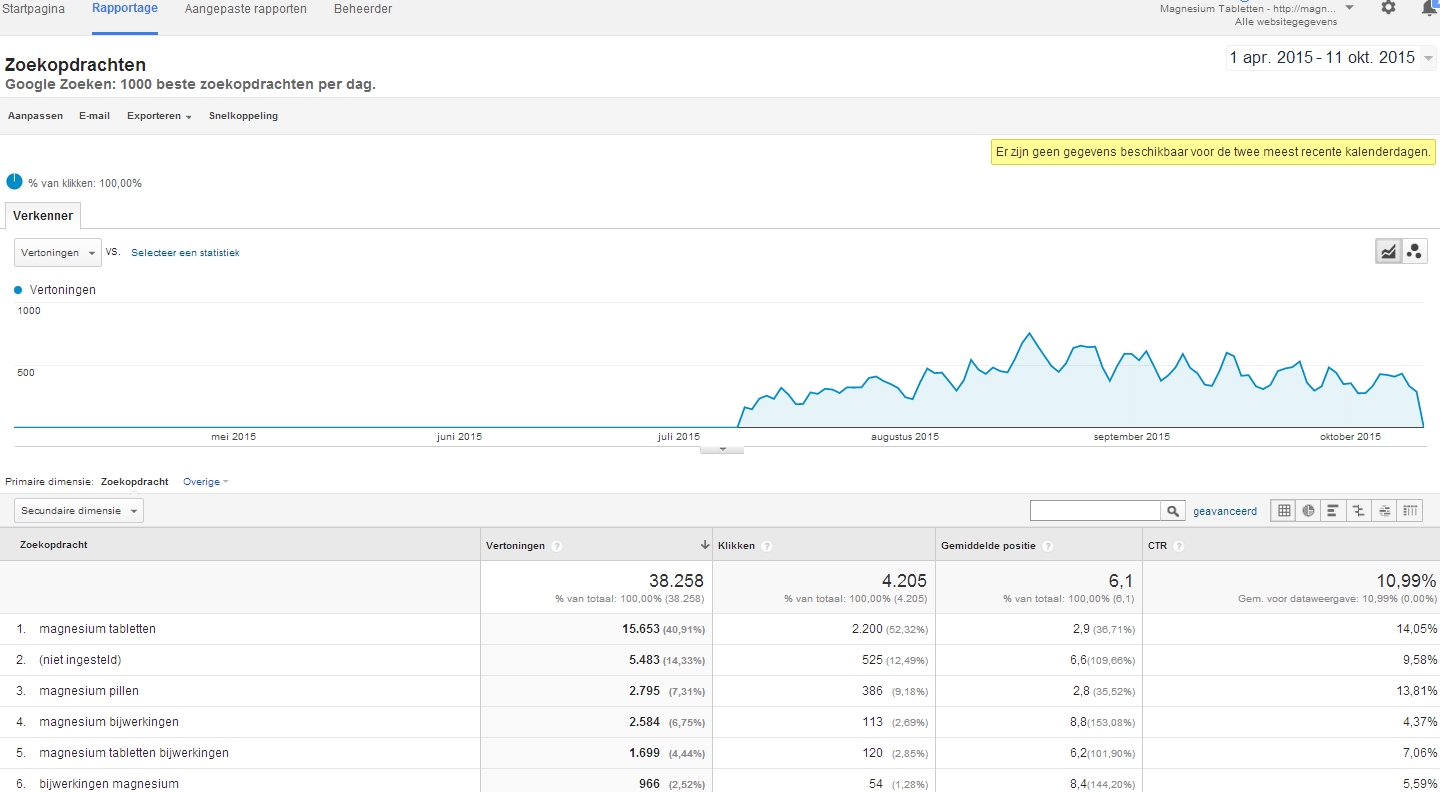Collapse the chart using the arrow handle
The image size is (1440, 792).
click(723, 450)
